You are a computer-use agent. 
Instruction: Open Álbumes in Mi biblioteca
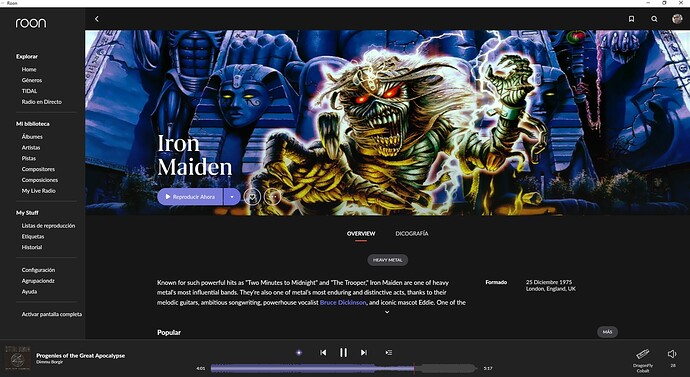click(x=32, y=137)
